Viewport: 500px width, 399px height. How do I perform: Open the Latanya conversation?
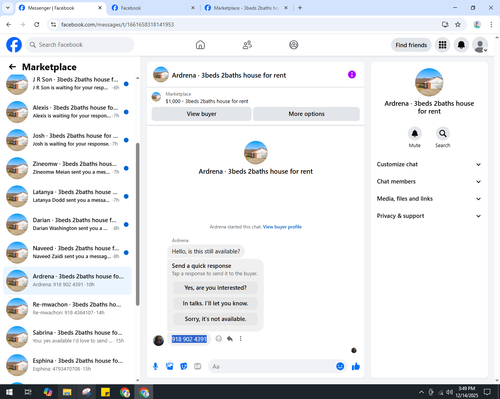[68, 196]
